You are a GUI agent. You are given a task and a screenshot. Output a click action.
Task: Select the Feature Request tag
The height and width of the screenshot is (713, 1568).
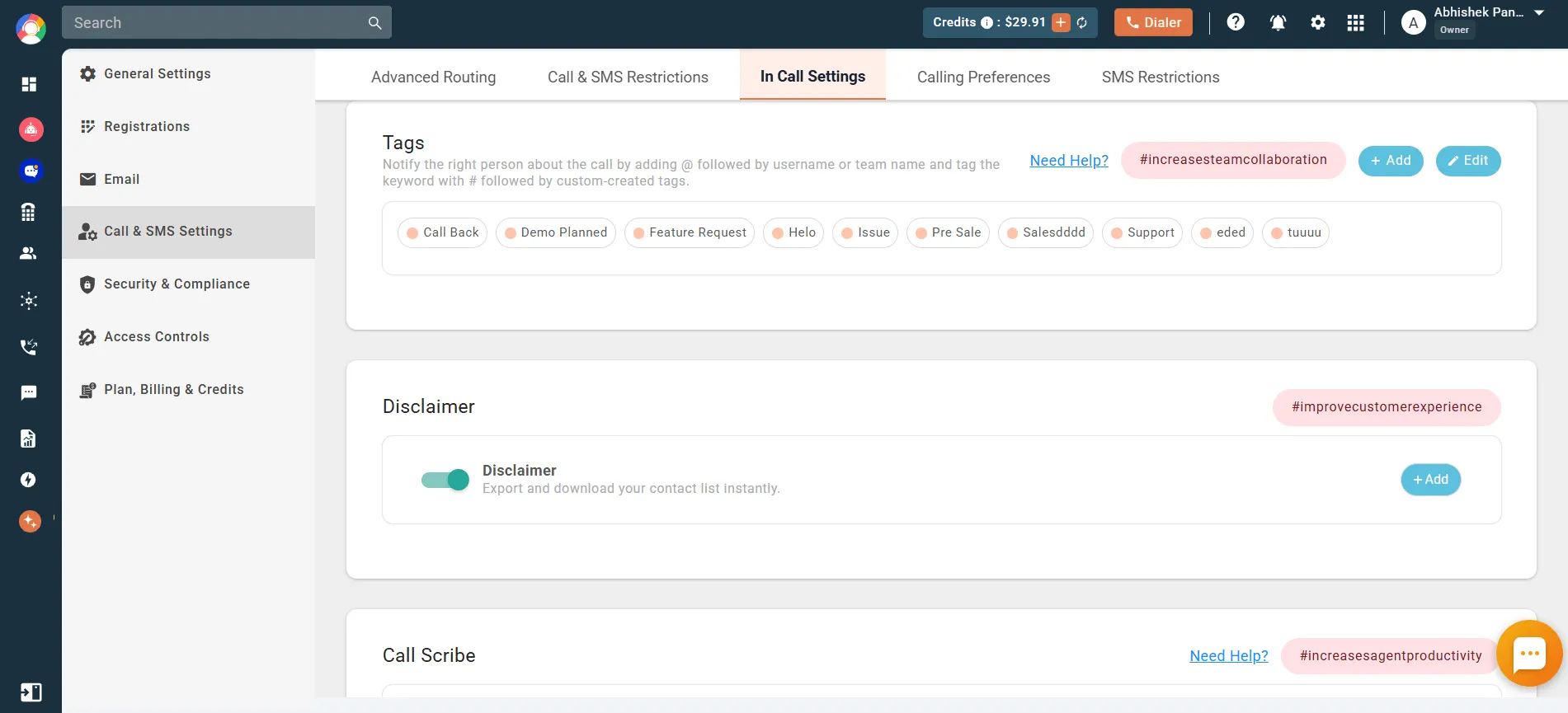[690, 232]
